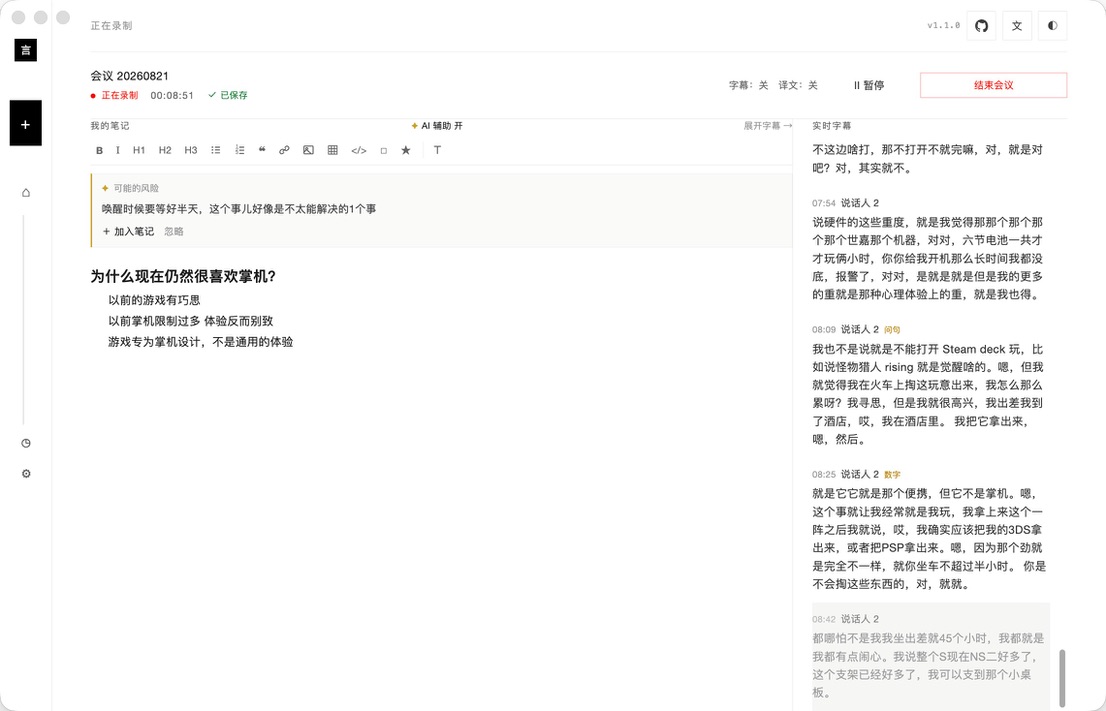Click the T text format icon
Image resolution: width=1106 pixels, height=711 pixels.
pyautogui.click(x=437, y=150)
